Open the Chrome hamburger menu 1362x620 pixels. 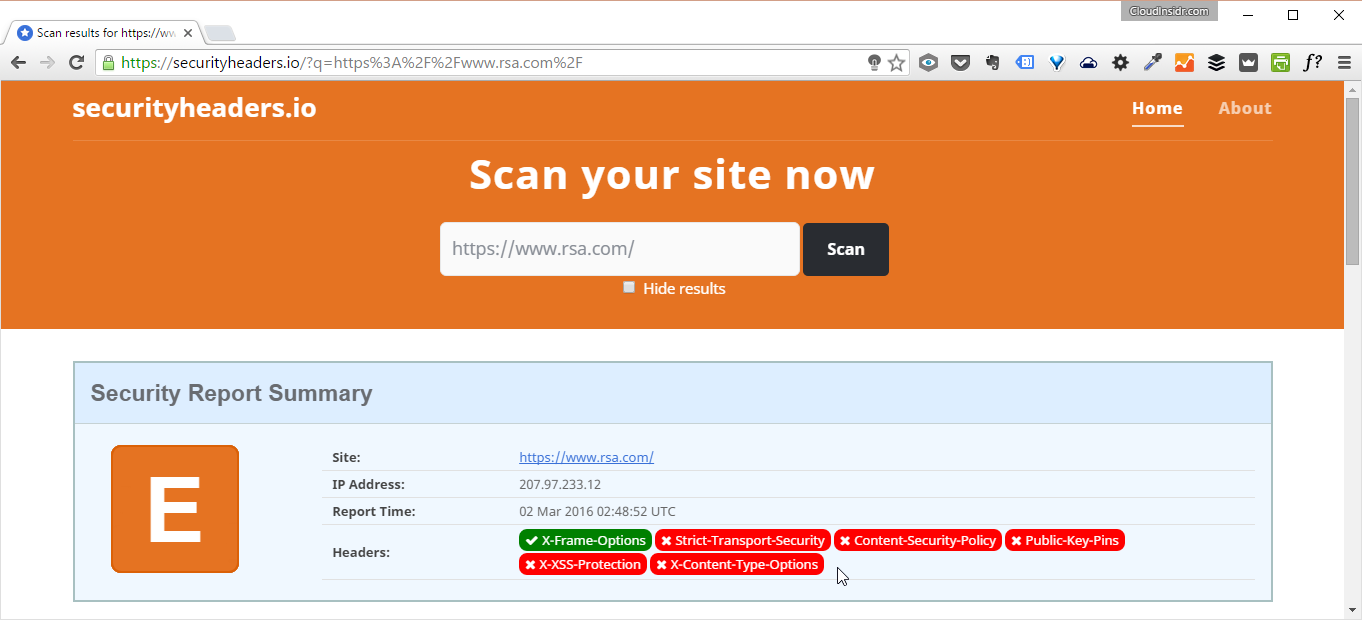click(1344, 63)
